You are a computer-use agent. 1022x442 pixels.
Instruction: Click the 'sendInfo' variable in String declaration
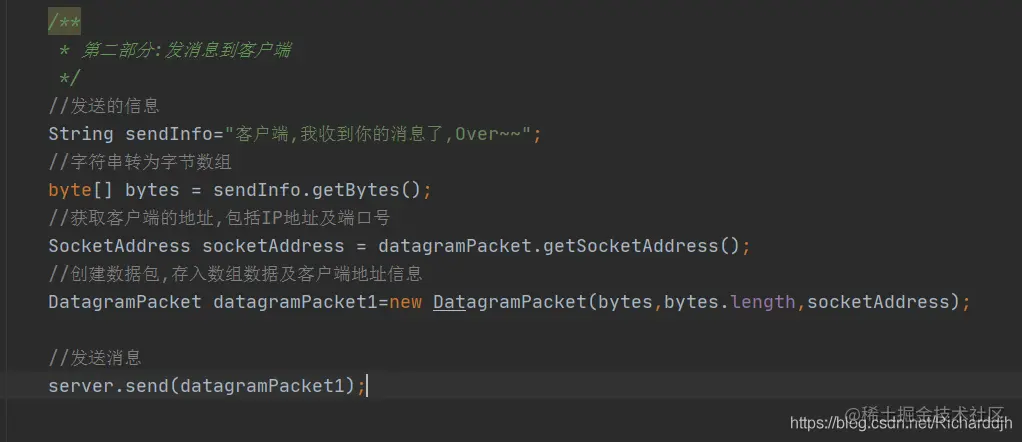click(x=169, y=135)
